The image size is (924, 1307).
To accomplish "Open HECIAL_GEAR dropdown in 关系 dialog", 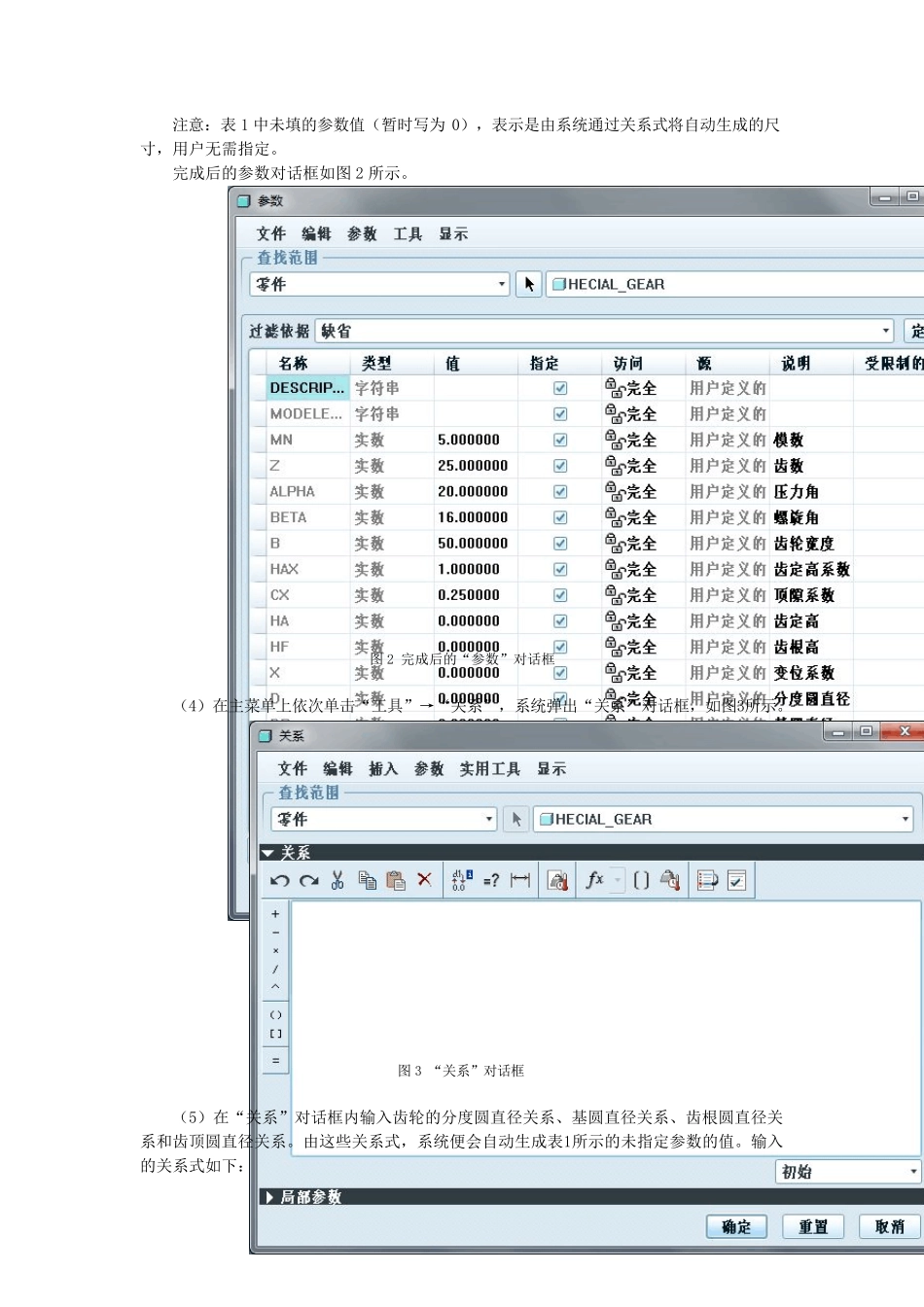I will 905,819.
